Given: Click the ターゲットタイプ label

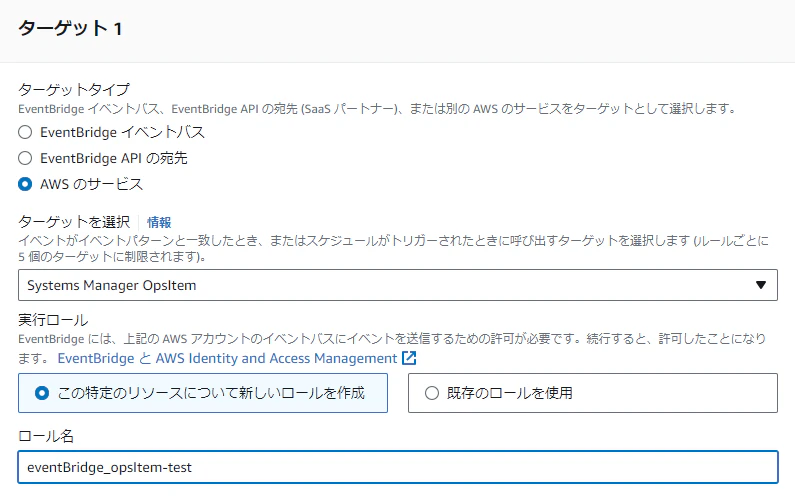Looking at the screenshot, I should [x=74, y=90].
